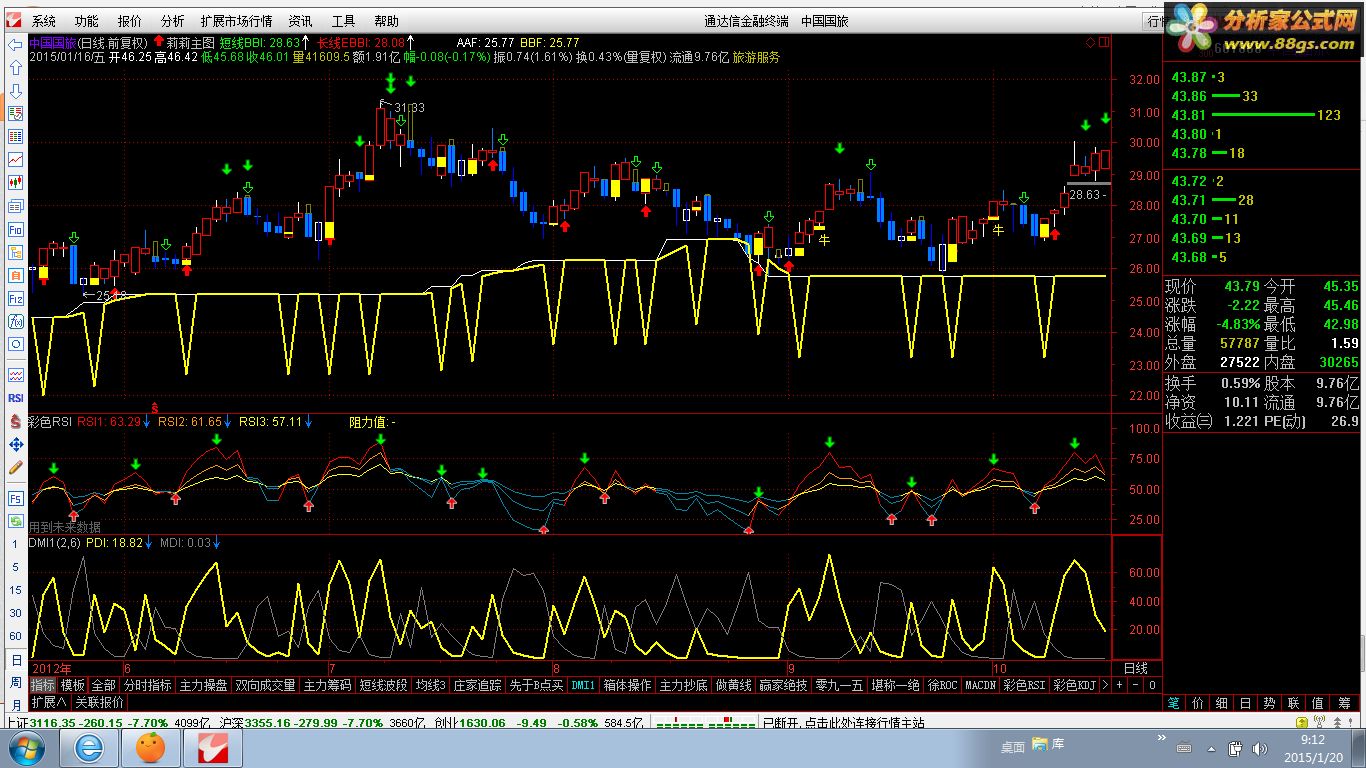Launch Internet Explorer from the taskbar
This screenshot has width=1366, height=768.
[x=89, y=748]
